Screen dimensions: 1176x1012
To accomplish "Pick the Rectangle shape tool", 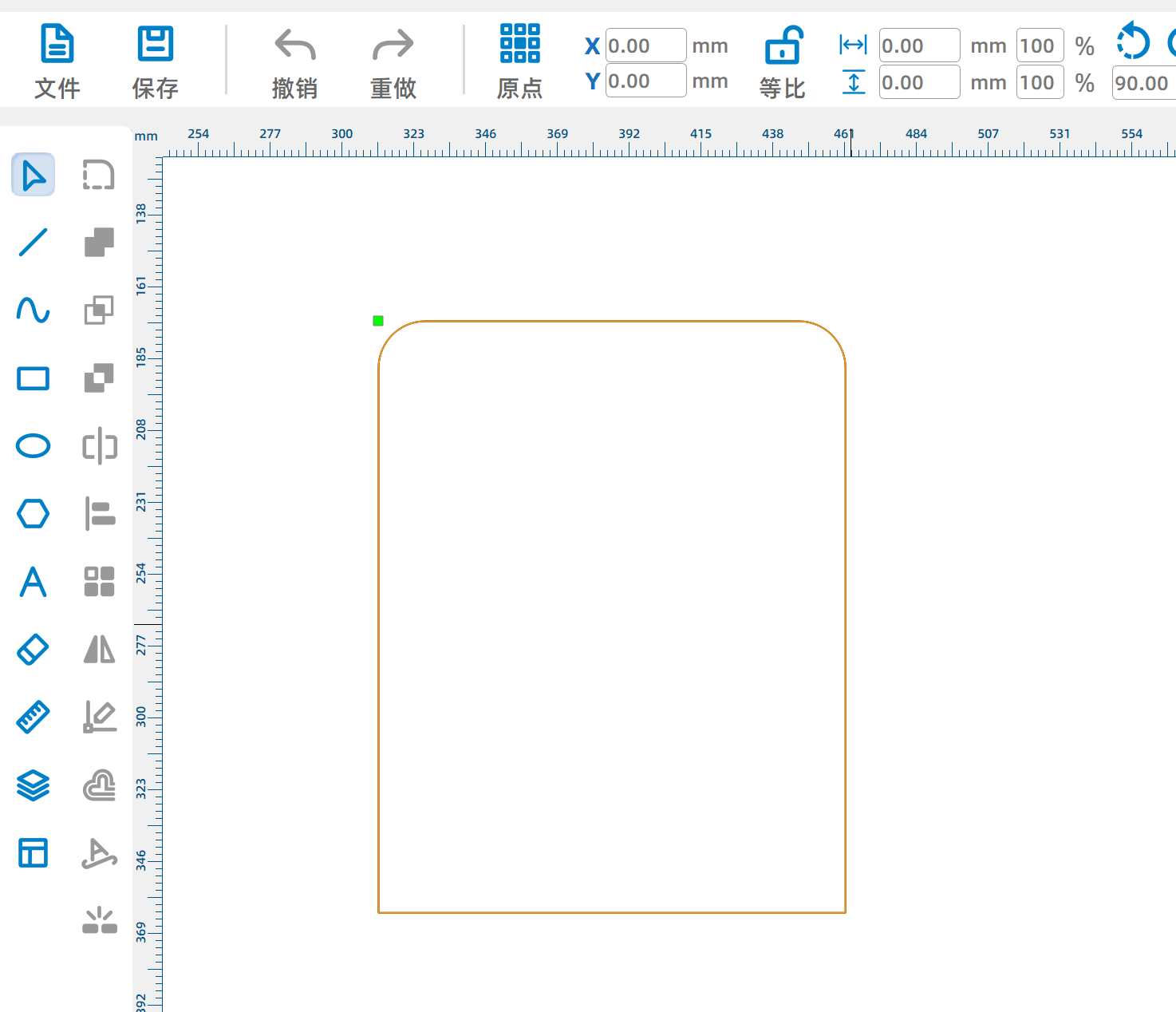I will pos(33,378).
